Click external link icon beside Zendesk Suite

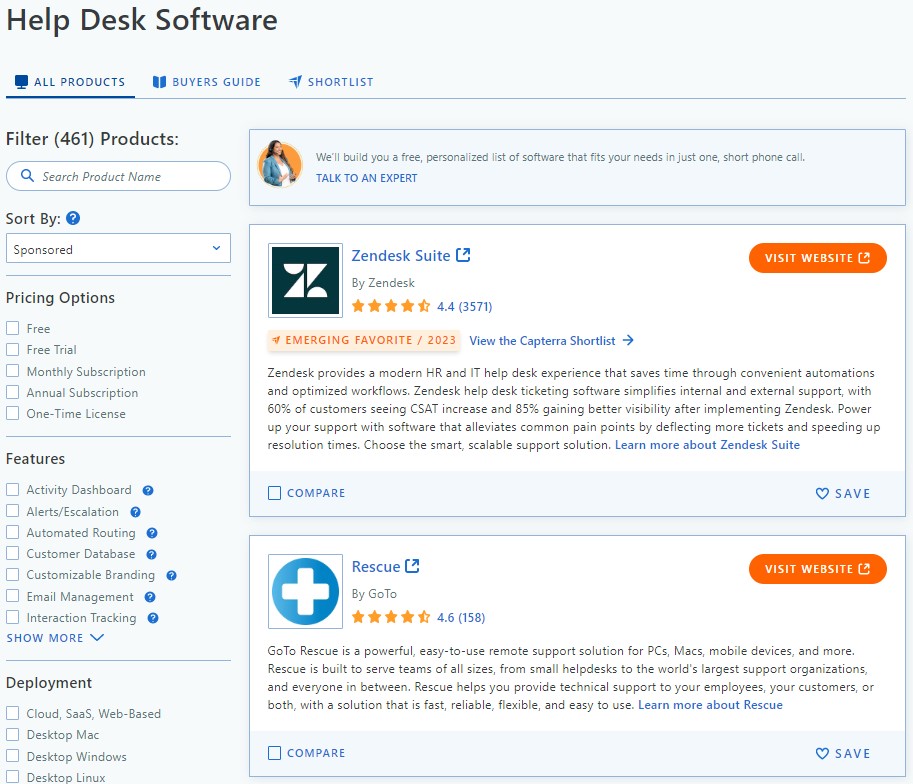(x=463, y=255)
